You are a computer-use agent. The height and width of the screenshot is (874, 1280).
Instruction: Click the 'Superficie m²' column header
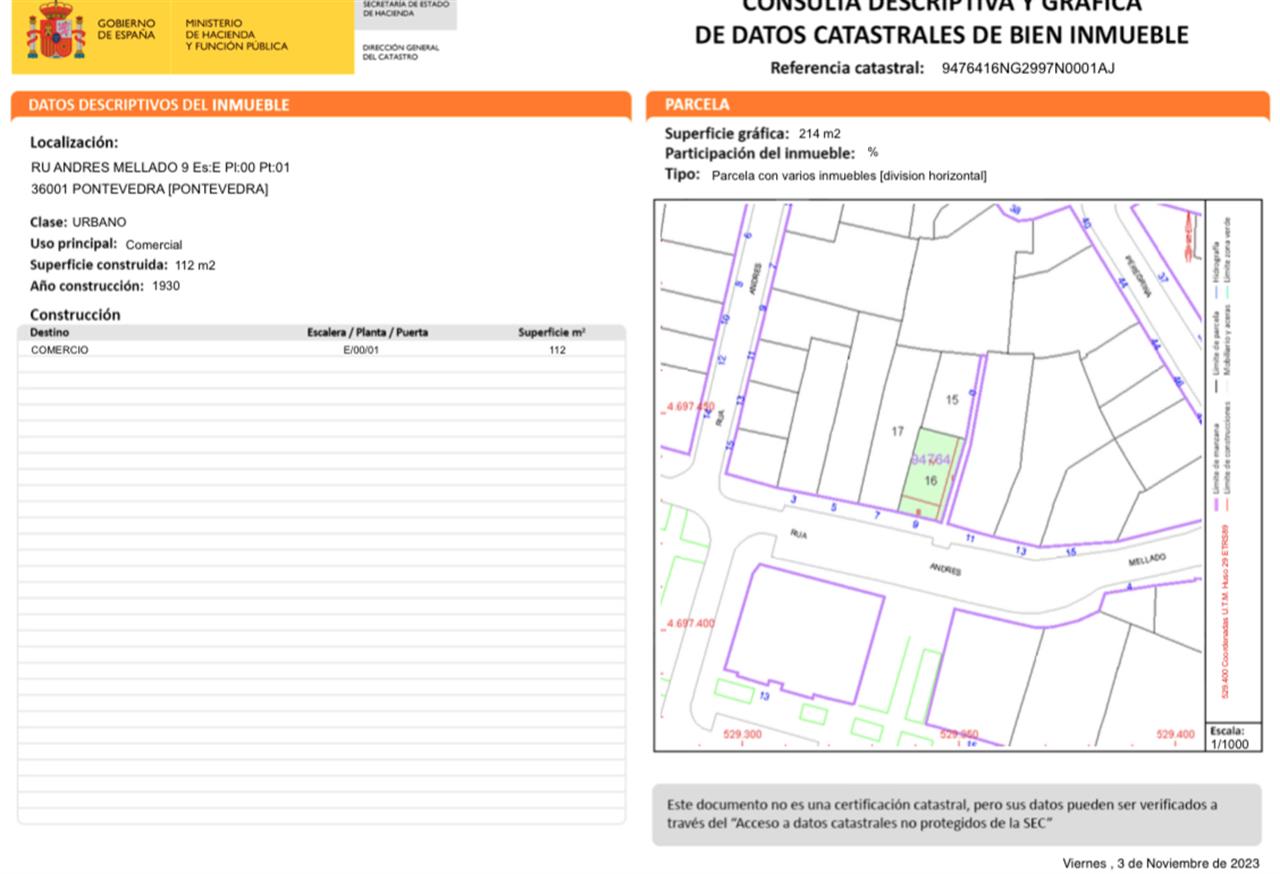click(x=552, y=332)
